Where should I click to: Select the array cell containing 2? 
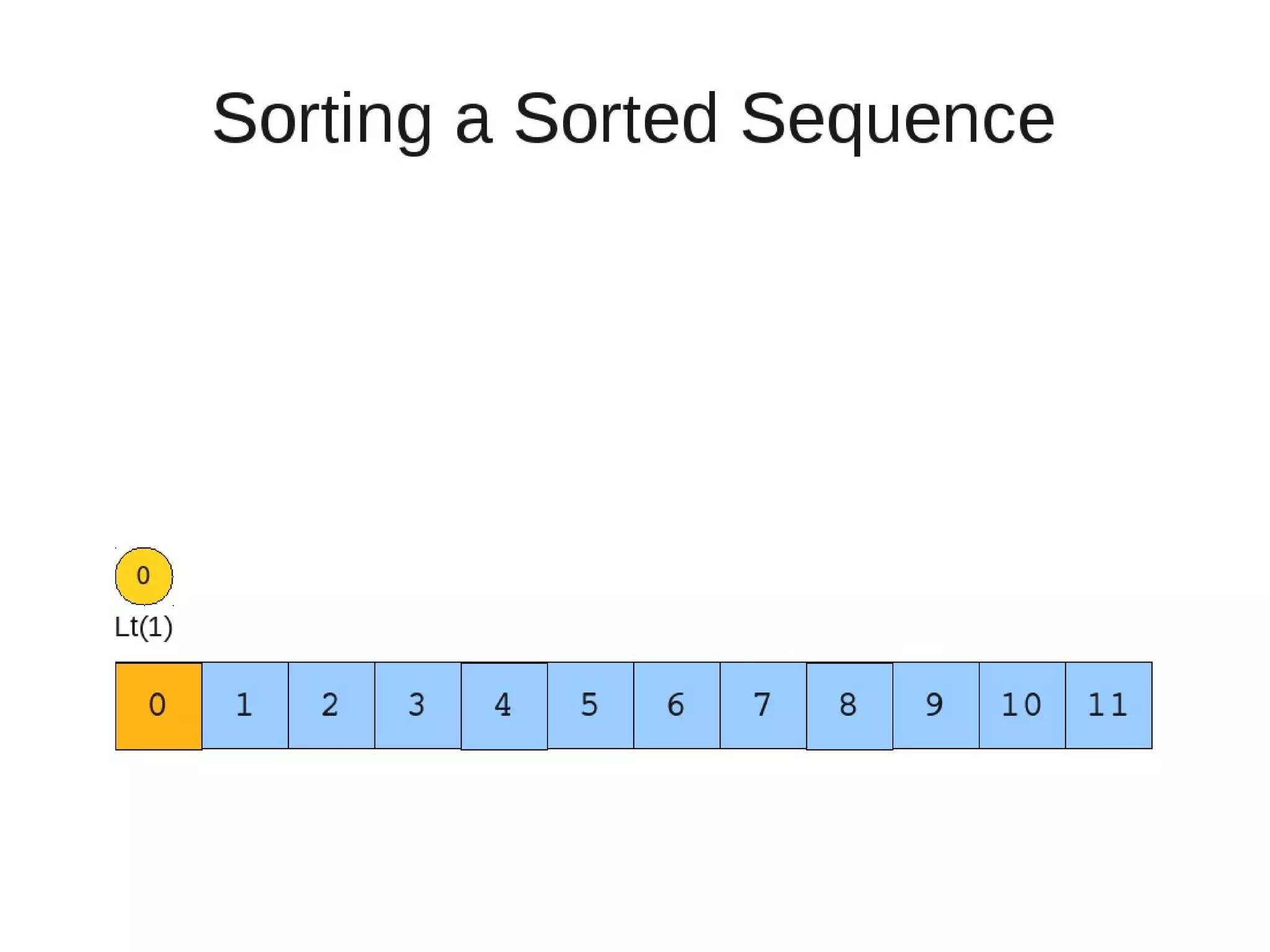[331, 705]
